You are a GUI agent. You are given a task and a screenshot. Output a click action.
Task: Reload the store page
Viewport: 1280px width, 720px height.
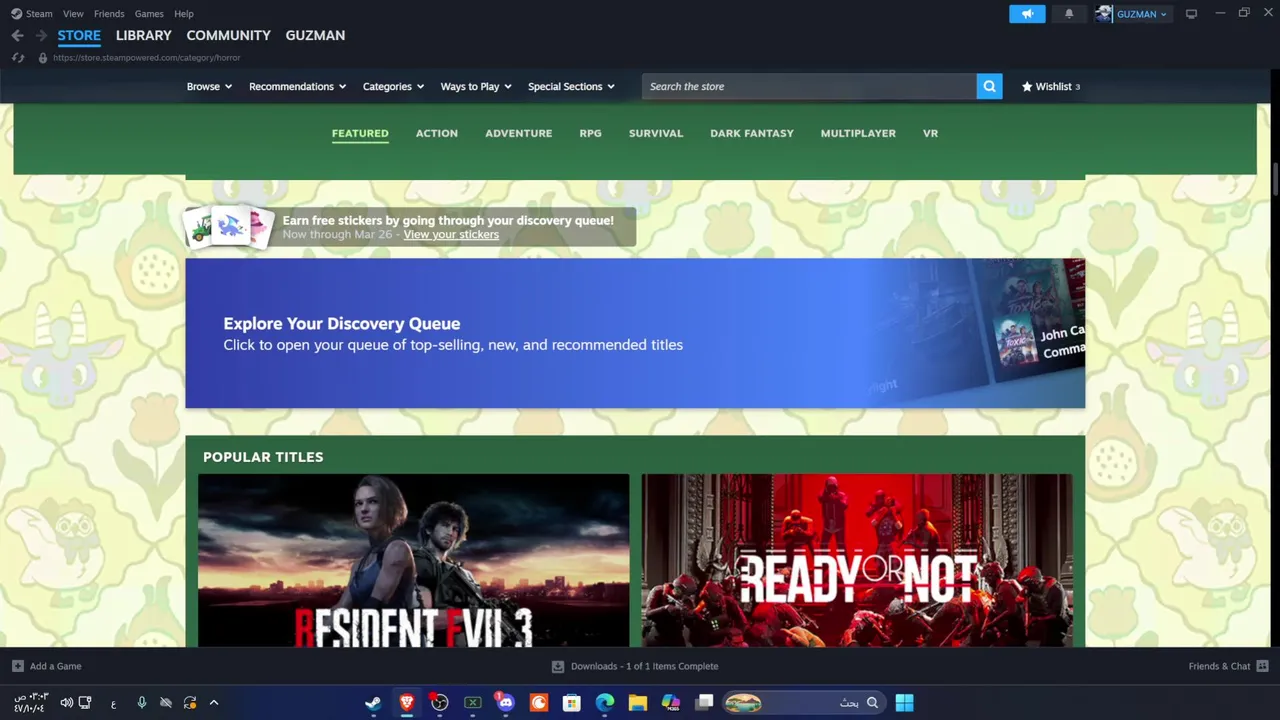(x=18, y=58)
